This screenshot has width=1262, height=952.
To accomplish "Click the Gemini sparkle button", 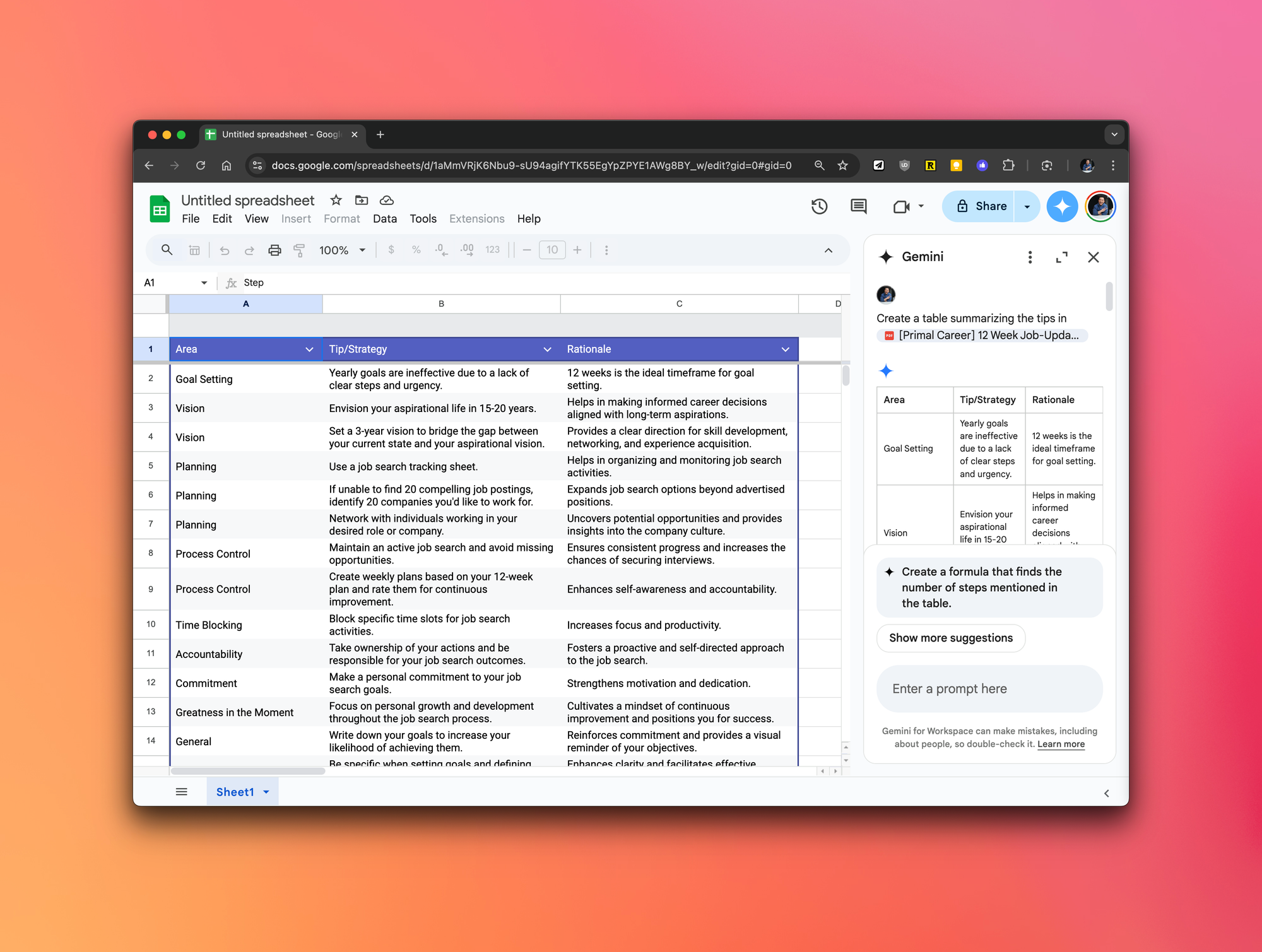I will coord(1062,206).
